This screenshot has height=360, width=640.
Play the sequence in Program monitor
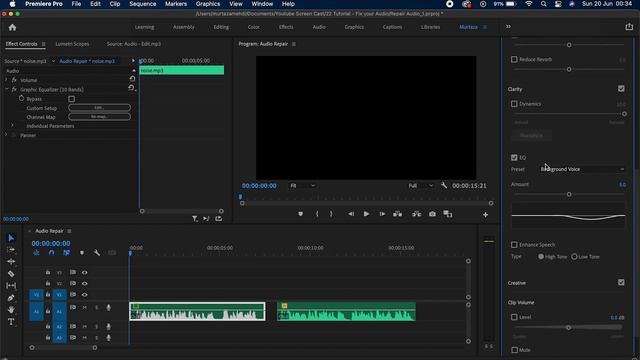366,214
